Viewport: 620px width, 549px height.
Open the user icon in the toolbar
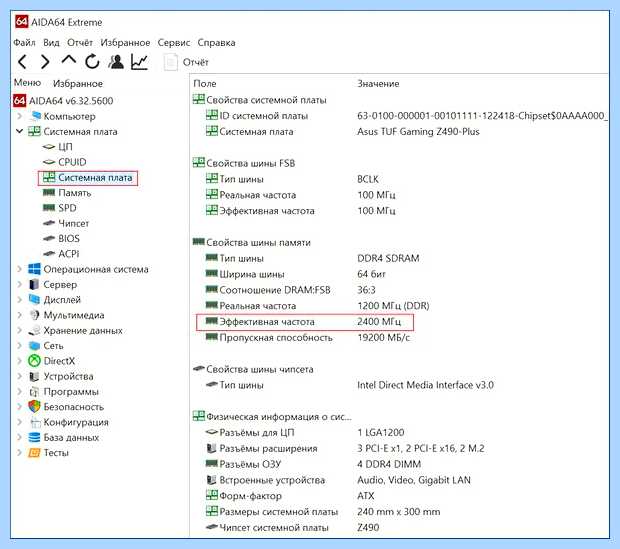click(x=116, y=62)
